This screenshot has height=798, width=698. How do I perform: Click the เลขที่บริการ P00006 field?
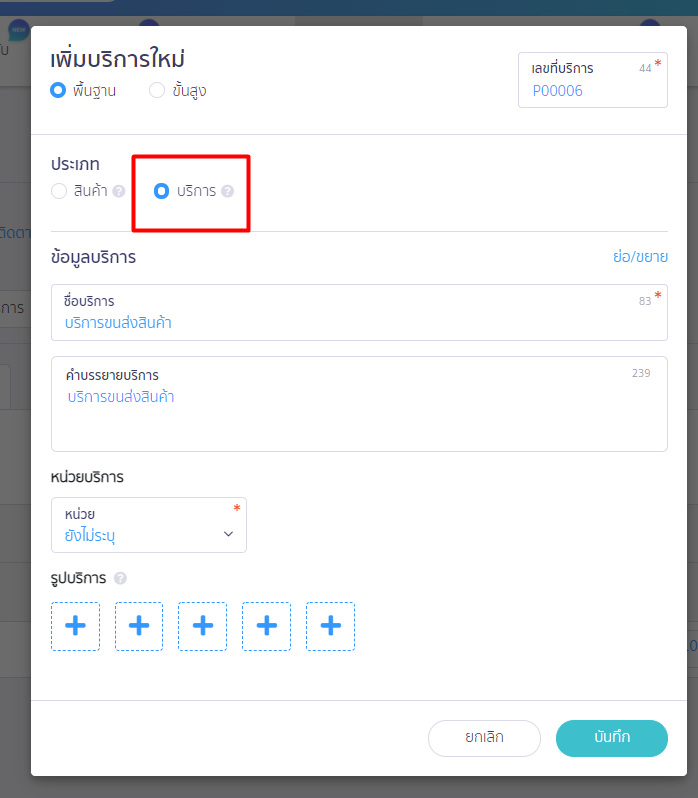click(593, 80)
